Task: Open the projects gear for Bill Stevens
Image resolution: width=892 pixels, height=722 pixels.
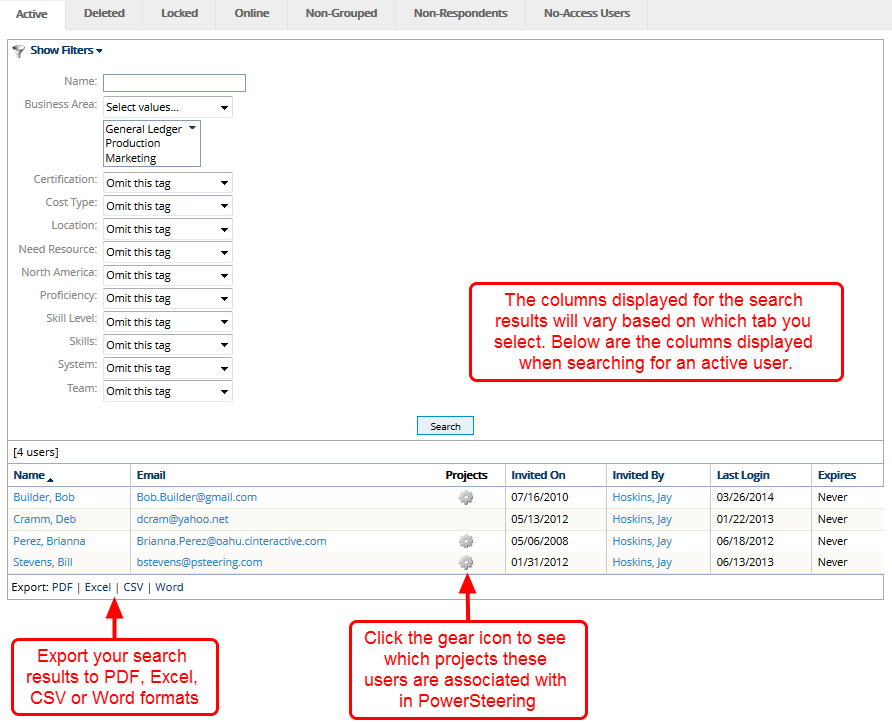Action: click(x=466, y=563)
